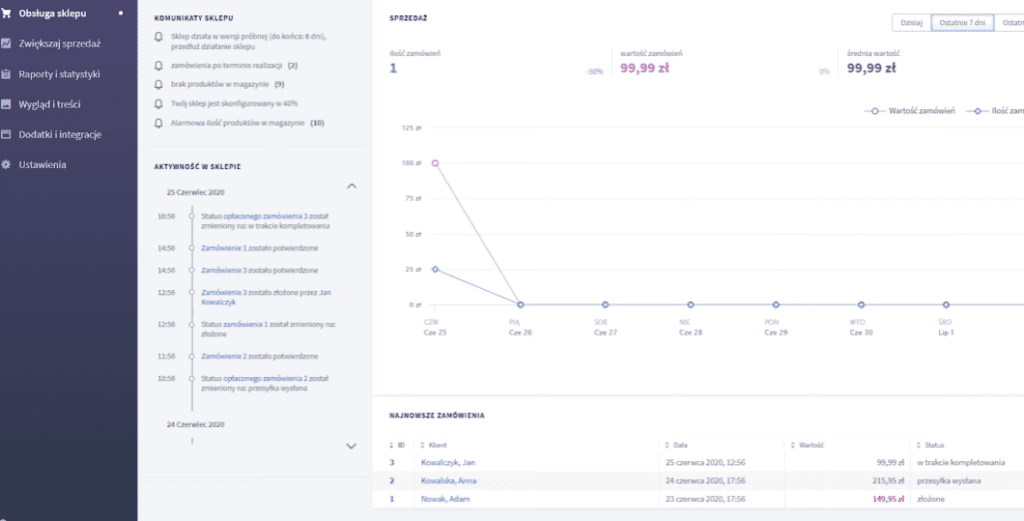
Task: Click the Dodatki i integracje sidebar icon
Action: [x=7, y=134]
